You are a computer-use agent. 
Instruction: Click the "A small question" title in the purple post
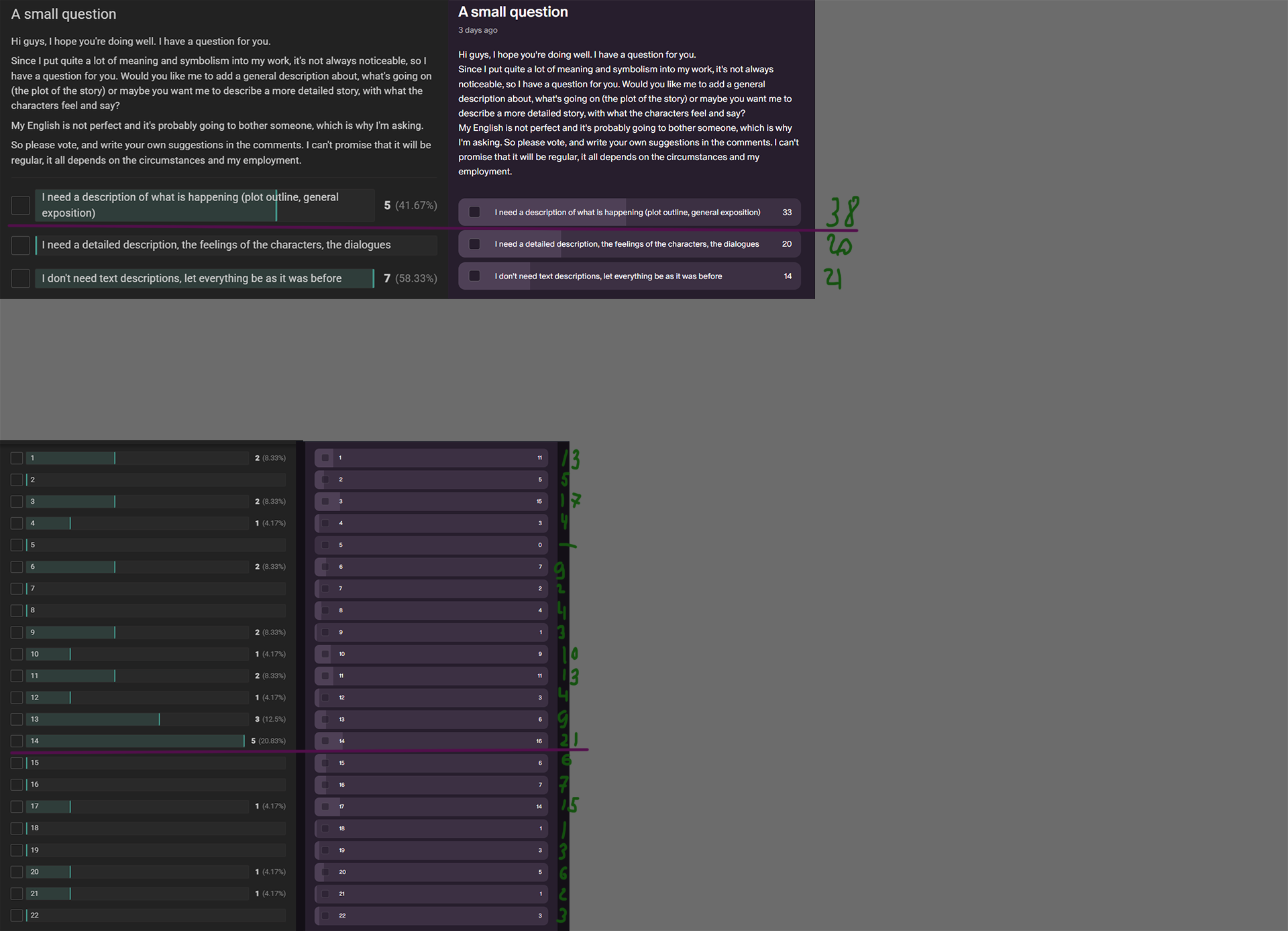[513, 12]
